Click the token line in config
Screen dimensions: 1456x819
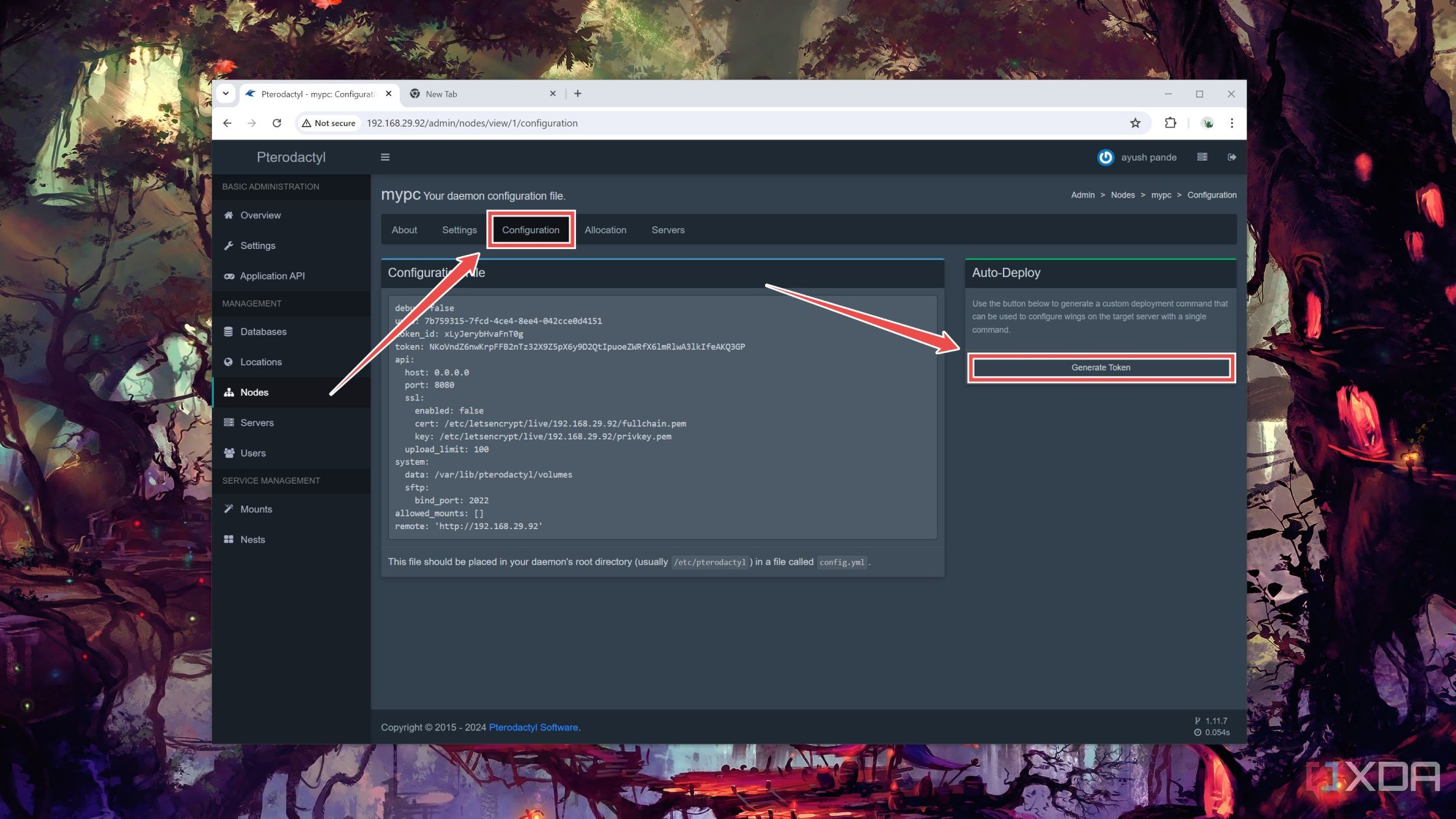point(569,347)
